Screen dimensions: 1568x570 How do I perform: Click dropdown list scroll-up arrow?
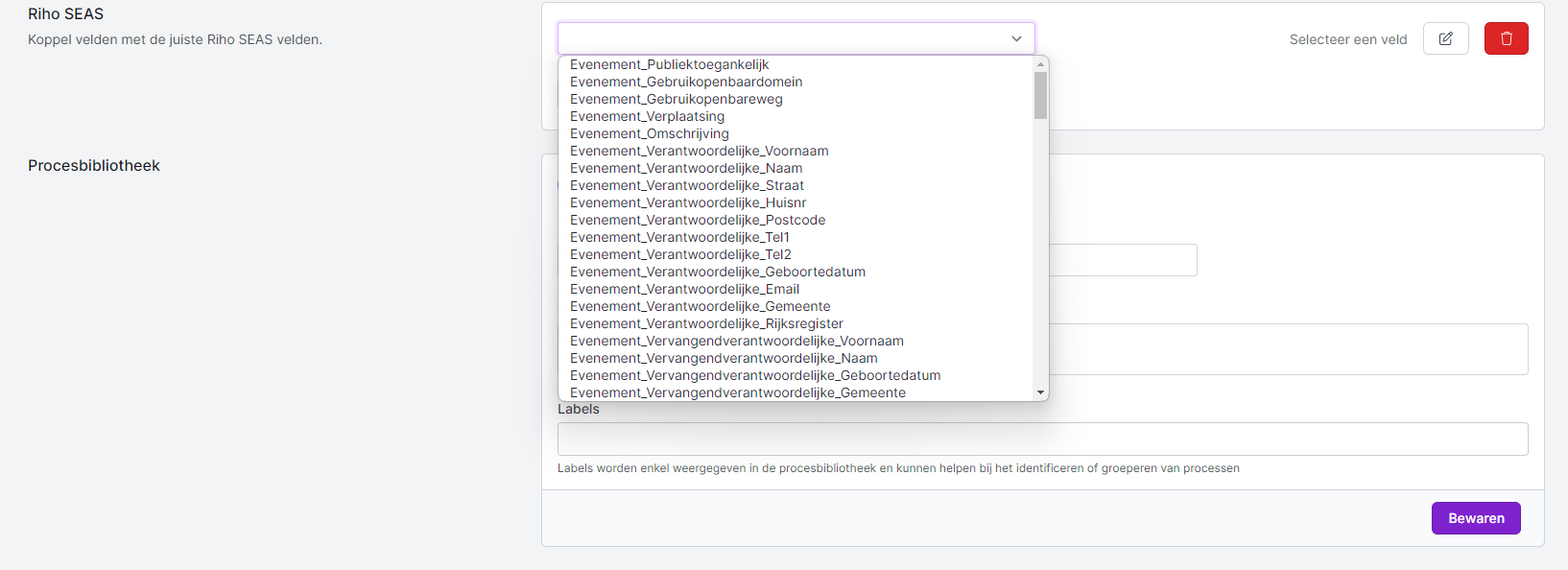pyautogui.click(x=1040, y=64)
